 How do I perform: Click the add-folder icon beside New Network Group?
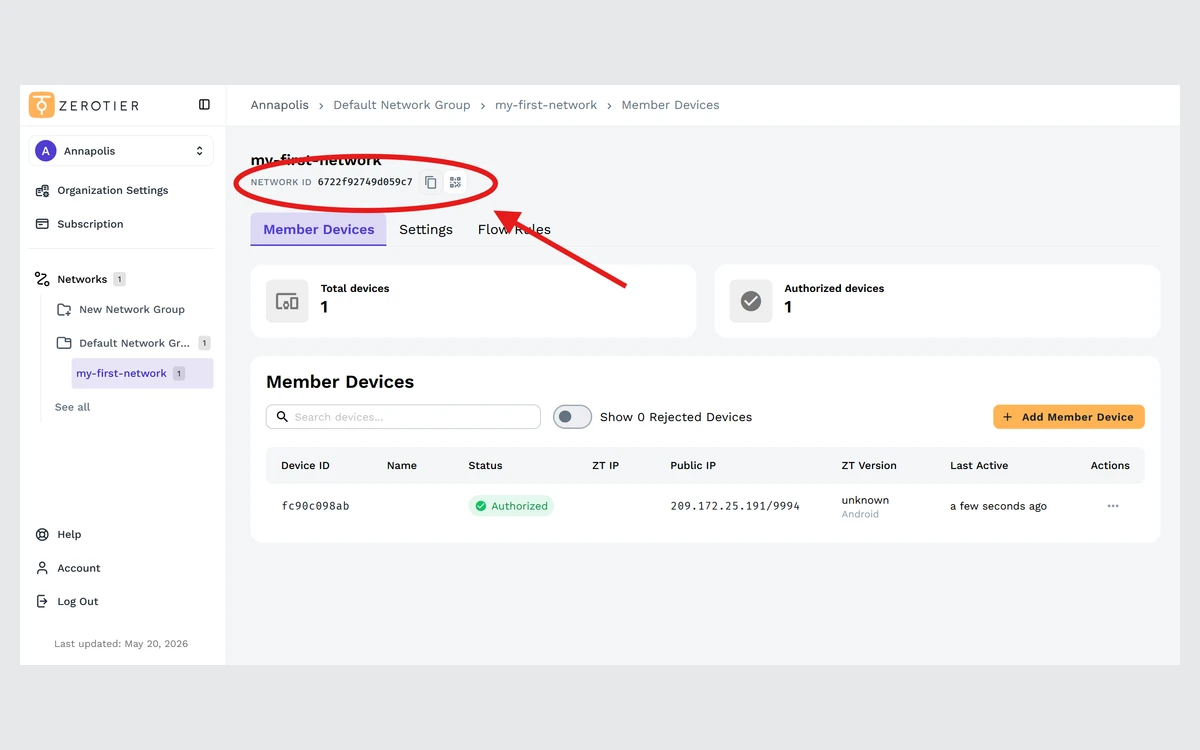tap(64, 310)
